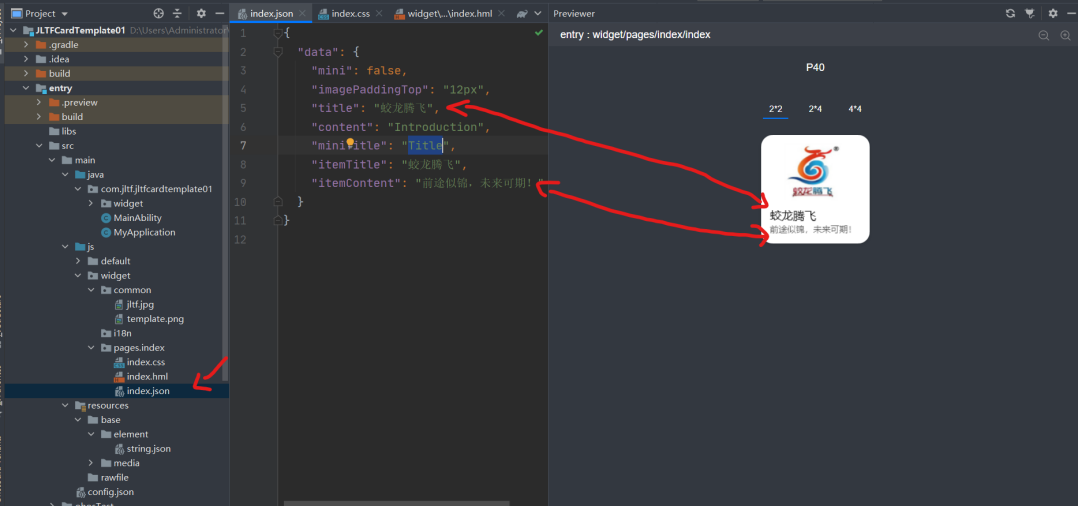Expand the media folder
Screen dimensions: 1078x506
click(91, 463)
